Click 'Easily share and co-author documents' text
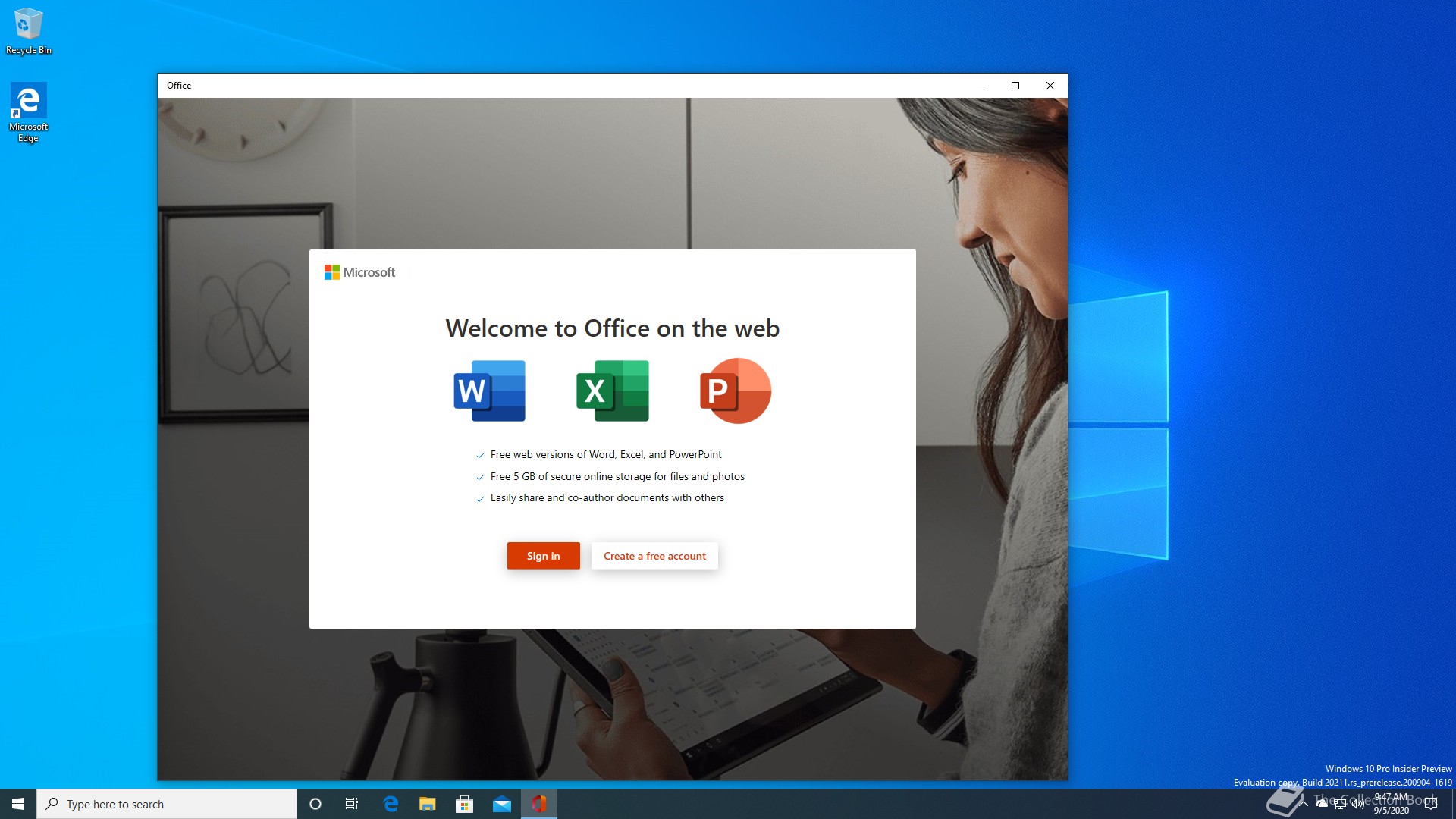The width and height of the screenshot is (1456, 819). (607, 497)
